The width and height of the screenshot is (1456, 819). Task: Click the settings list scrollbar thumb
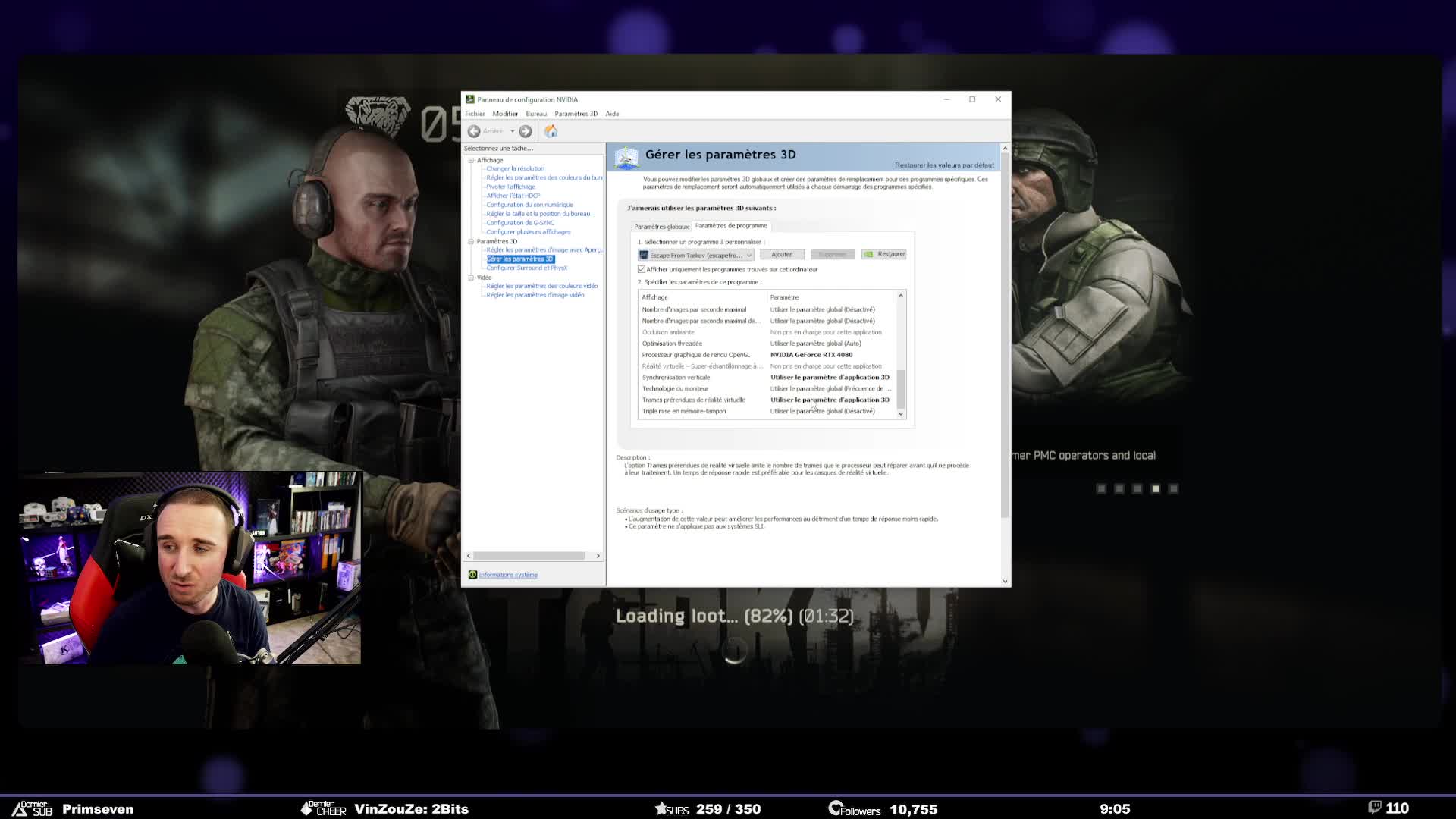[901, 388]
